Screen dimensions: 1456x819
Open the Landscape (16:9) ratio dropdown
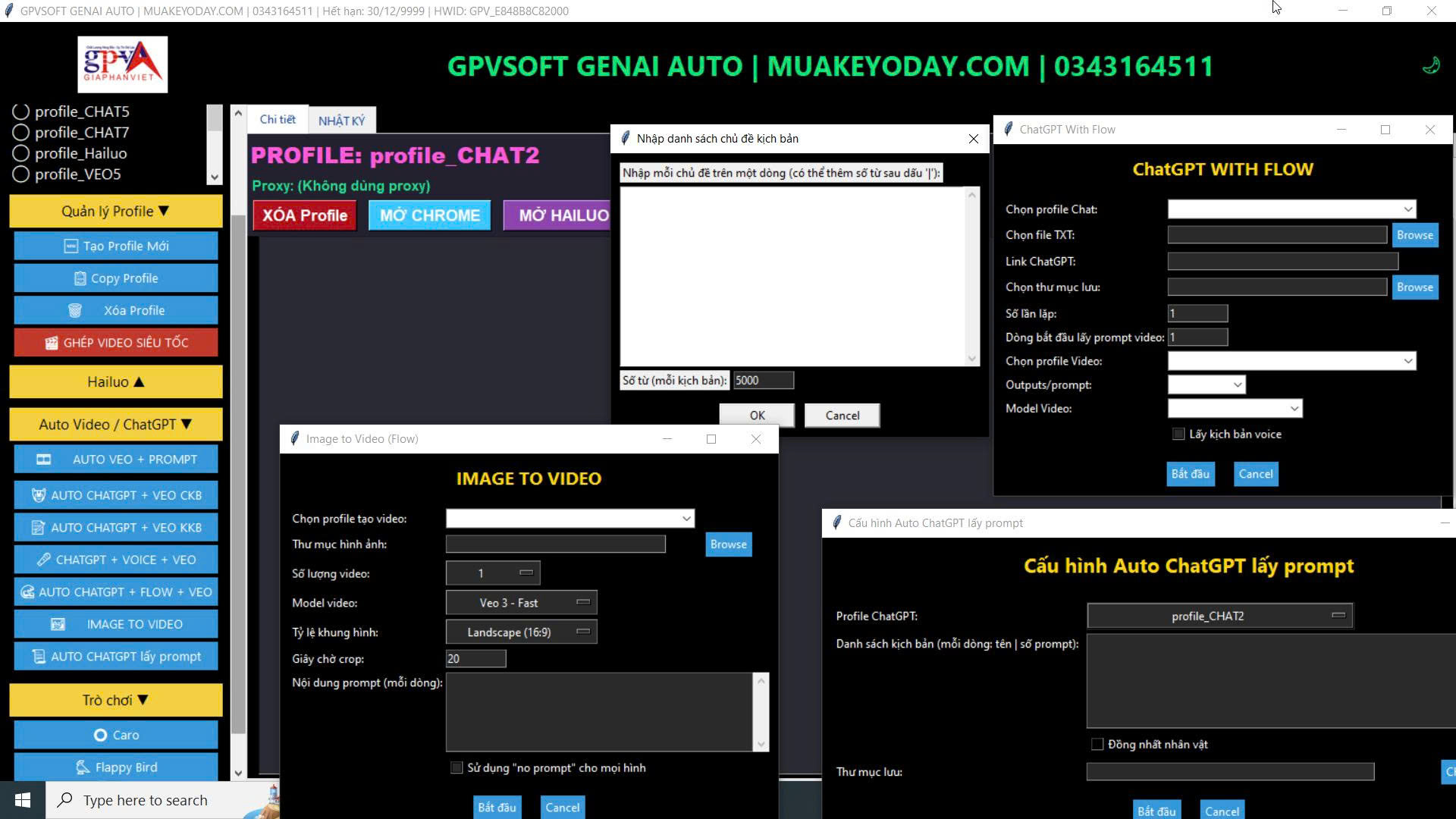(x=522, y=632)
